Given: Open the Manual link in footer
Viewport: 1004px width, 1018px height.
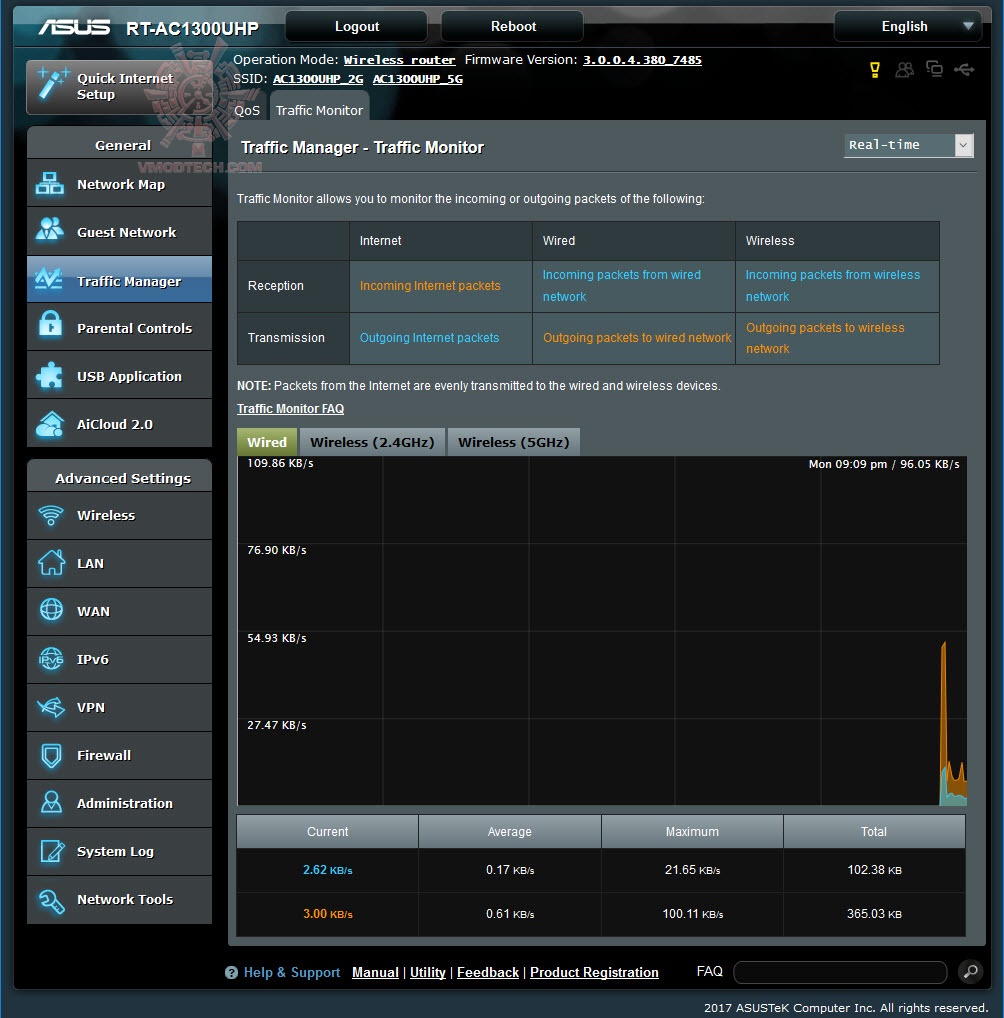Looking at the screenshot, I should point(375,972).
